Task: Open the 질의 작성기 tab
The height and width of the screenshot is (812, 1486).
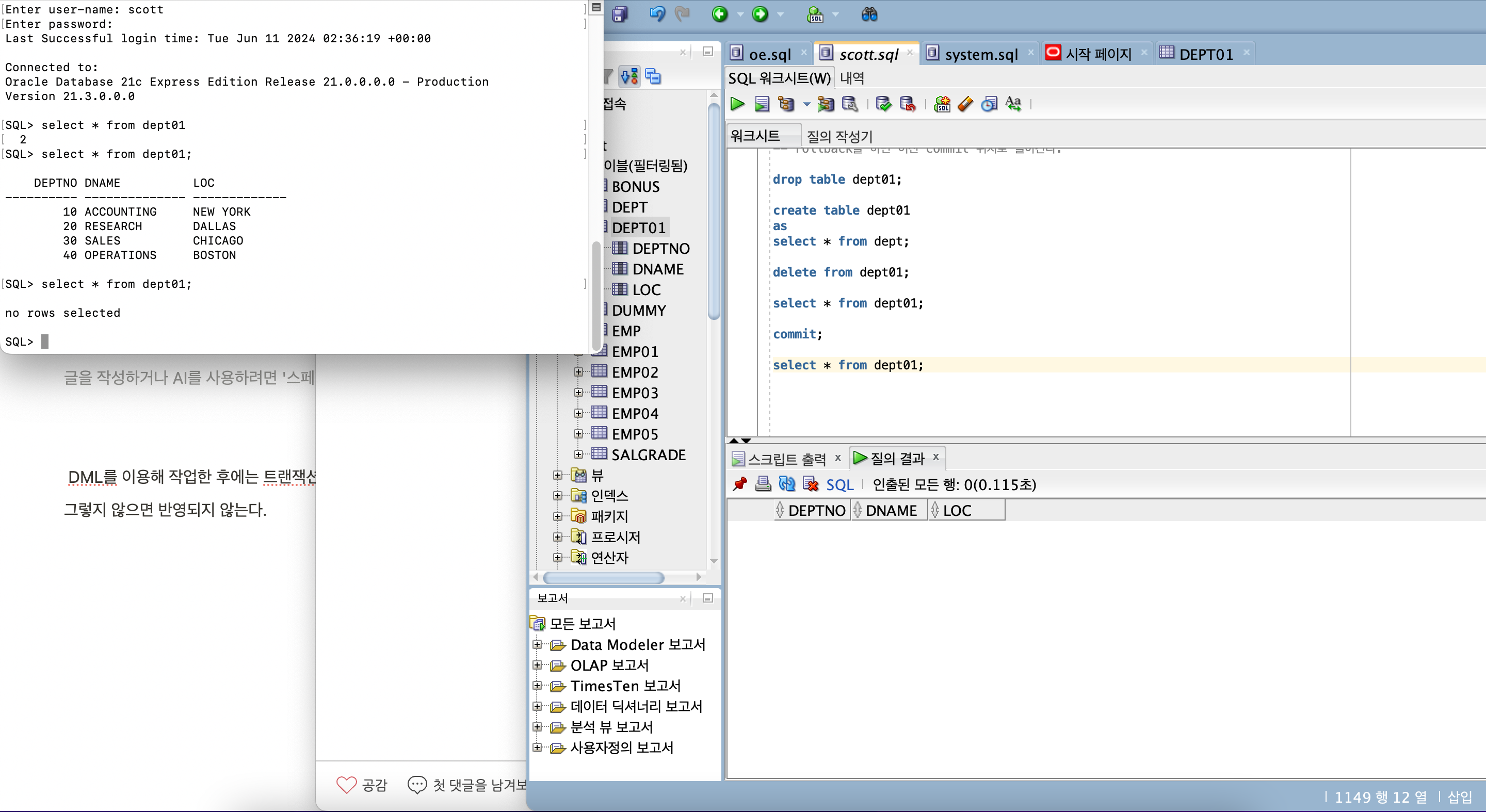Action: (x=839, y=136)
